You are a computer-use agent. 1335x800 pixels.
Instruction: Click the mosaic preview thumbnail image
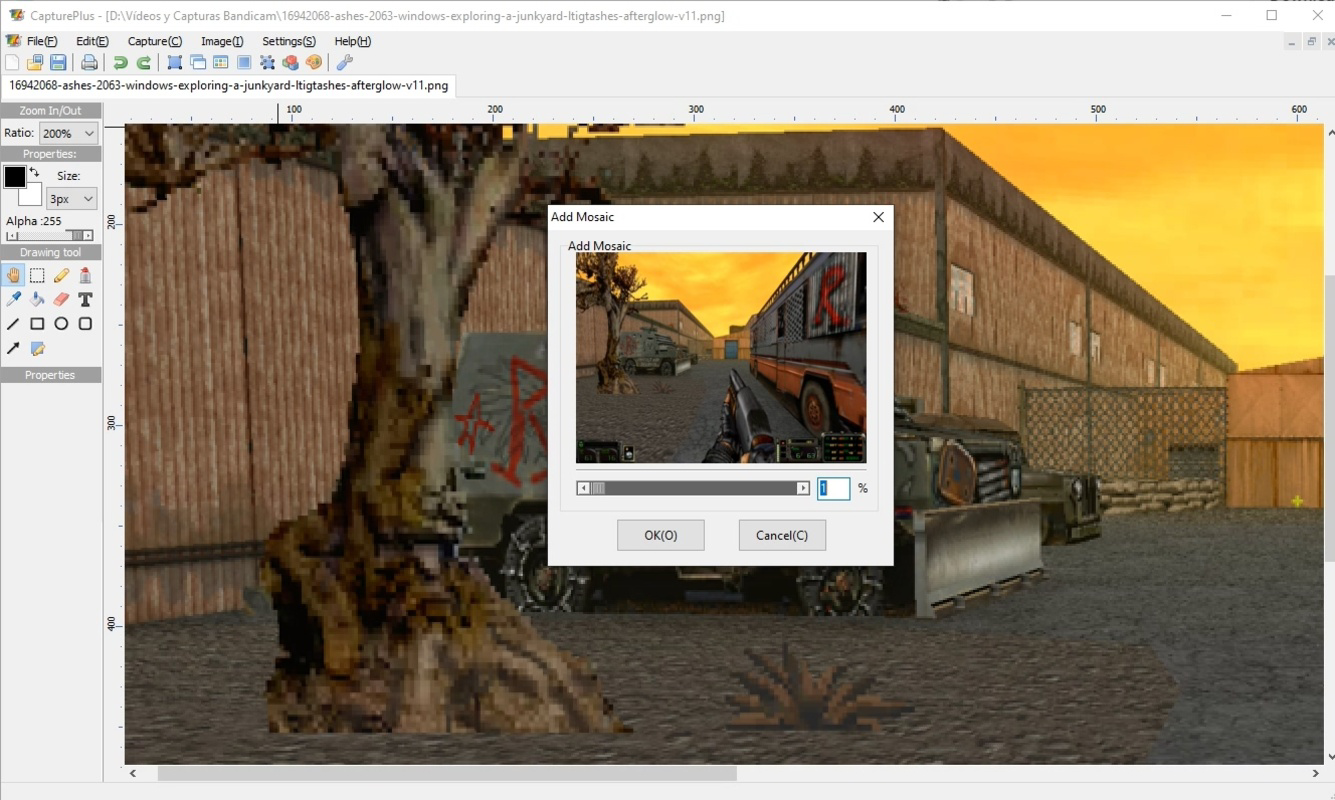(721, 357)
